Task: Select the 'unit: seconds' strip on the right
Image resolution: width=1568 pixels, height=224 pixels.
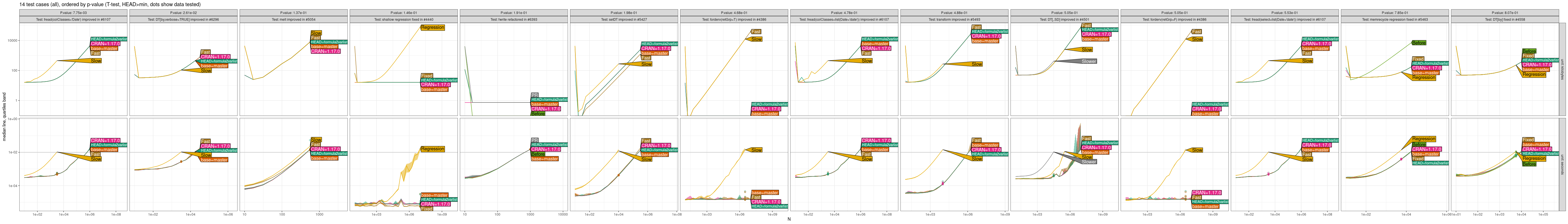Action: pyautogui.click(x=1562, y=164)
